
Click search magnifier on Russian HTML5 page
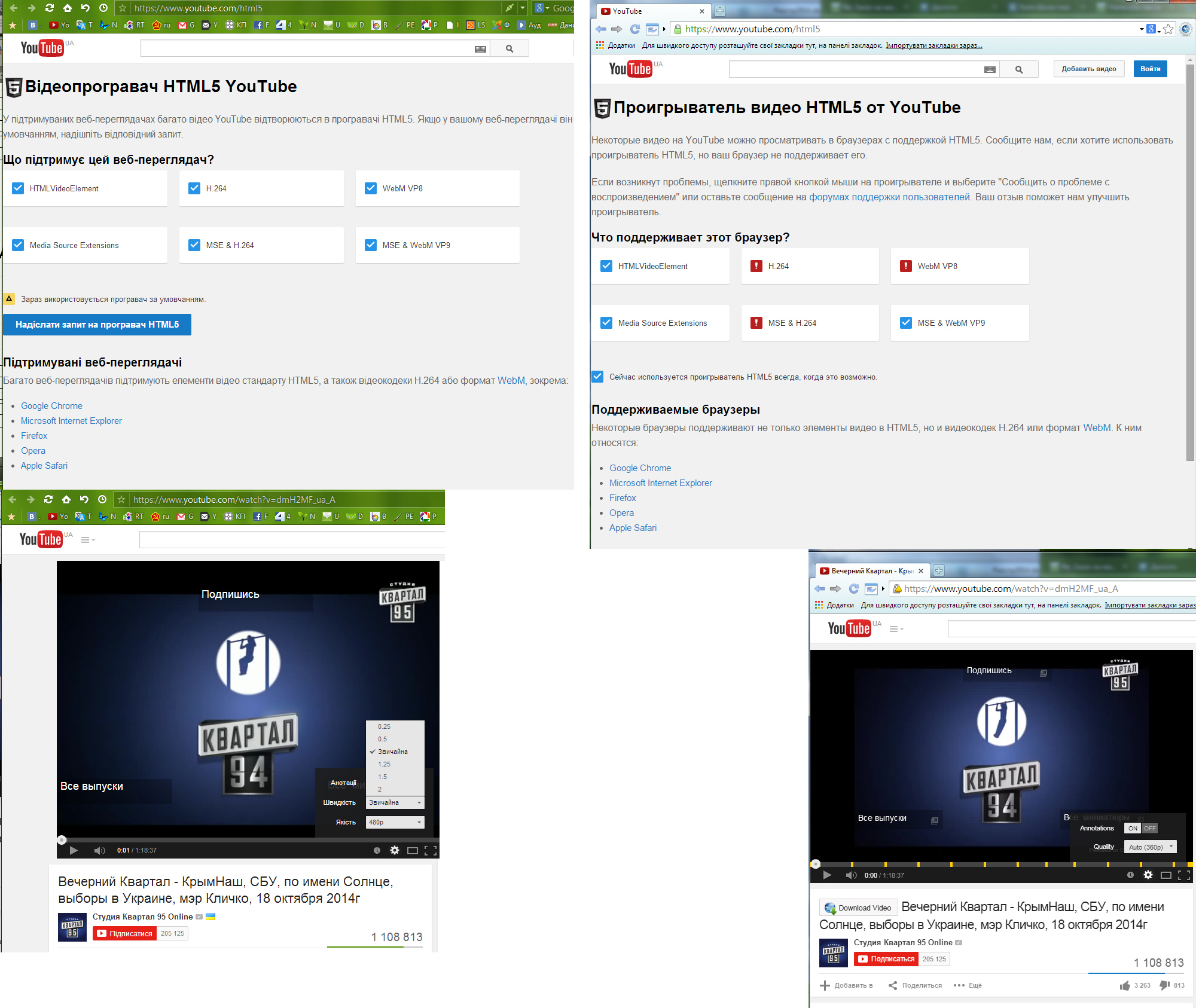(x=1019, y=69)
